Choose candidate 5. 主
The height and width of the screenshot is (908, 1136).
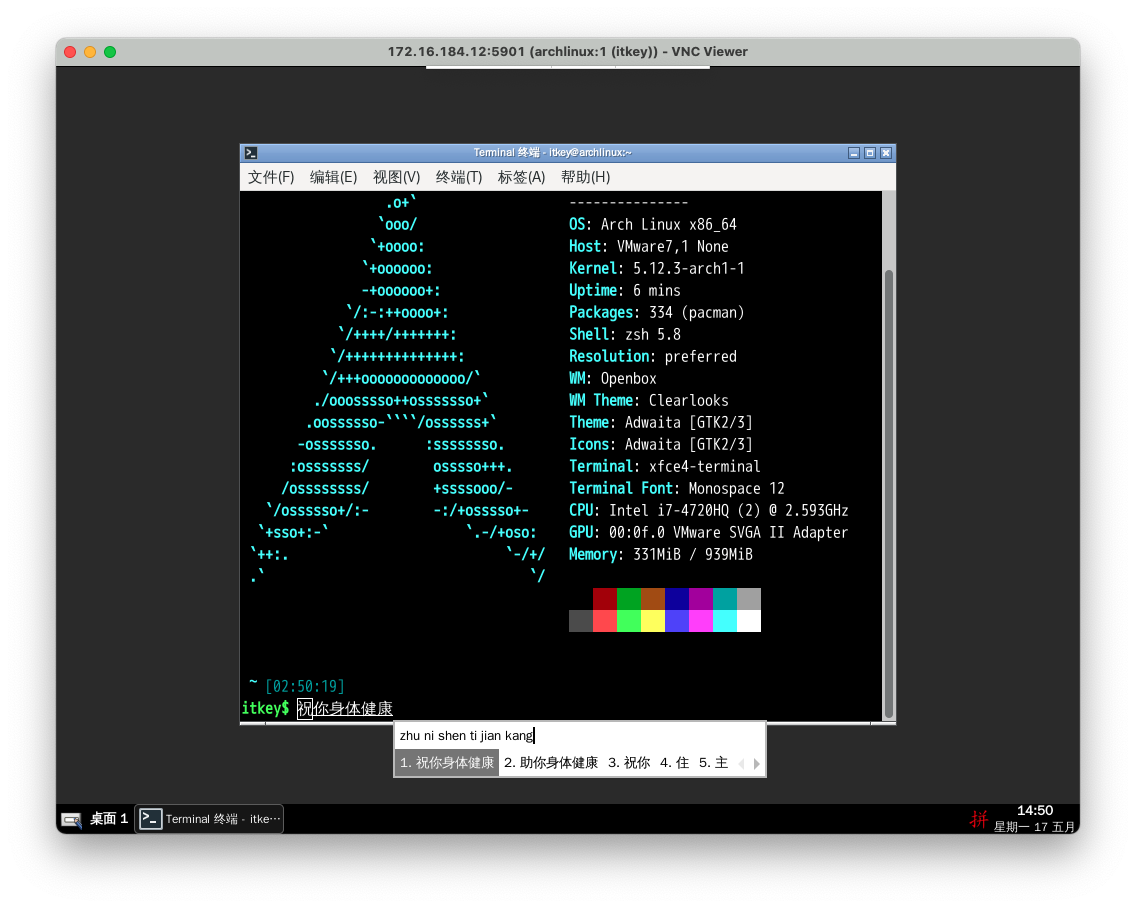pyautogui.click(x=714, y=763)
